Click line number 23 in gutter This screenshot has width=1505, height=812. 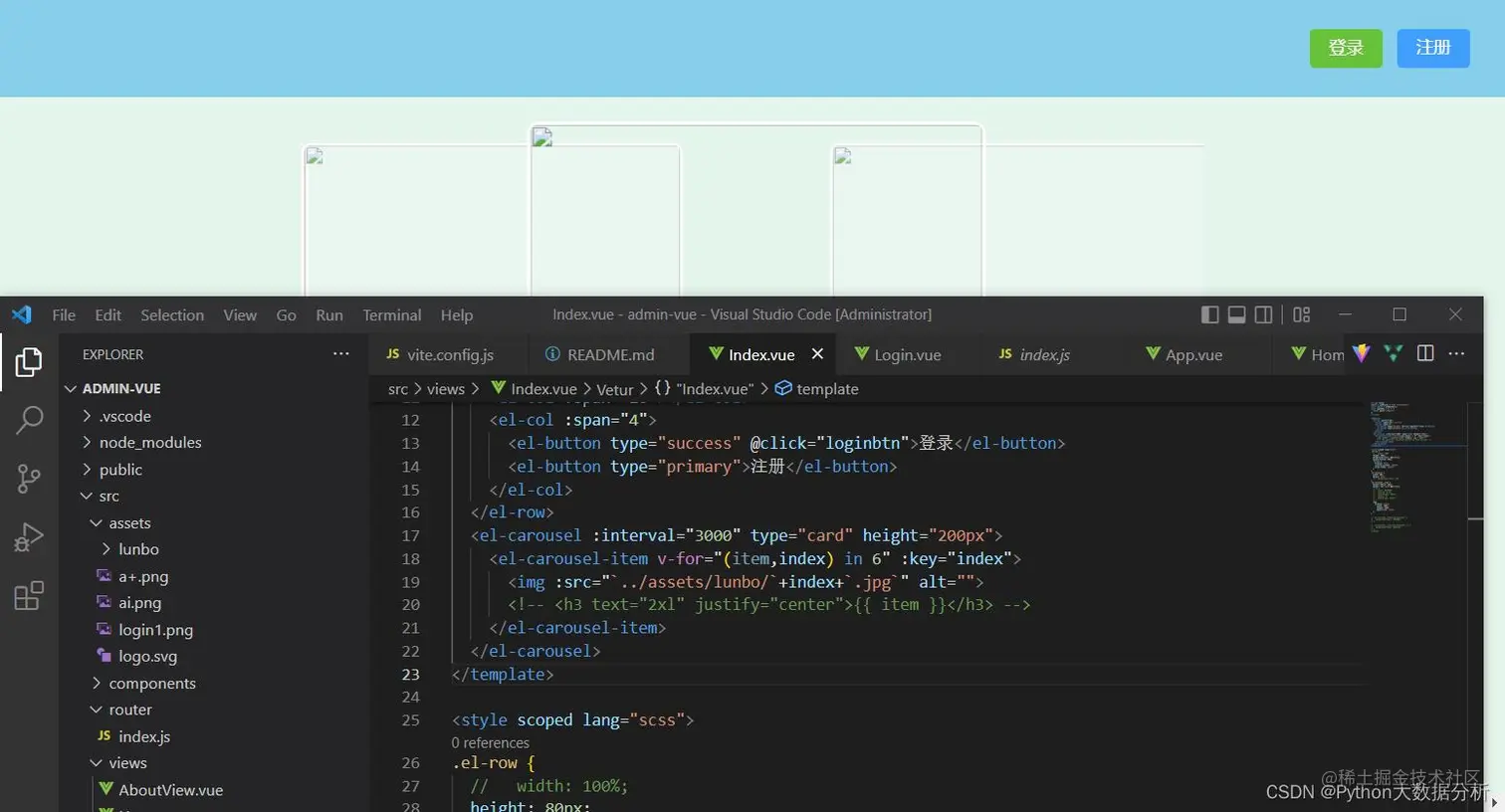coord(410,675)
